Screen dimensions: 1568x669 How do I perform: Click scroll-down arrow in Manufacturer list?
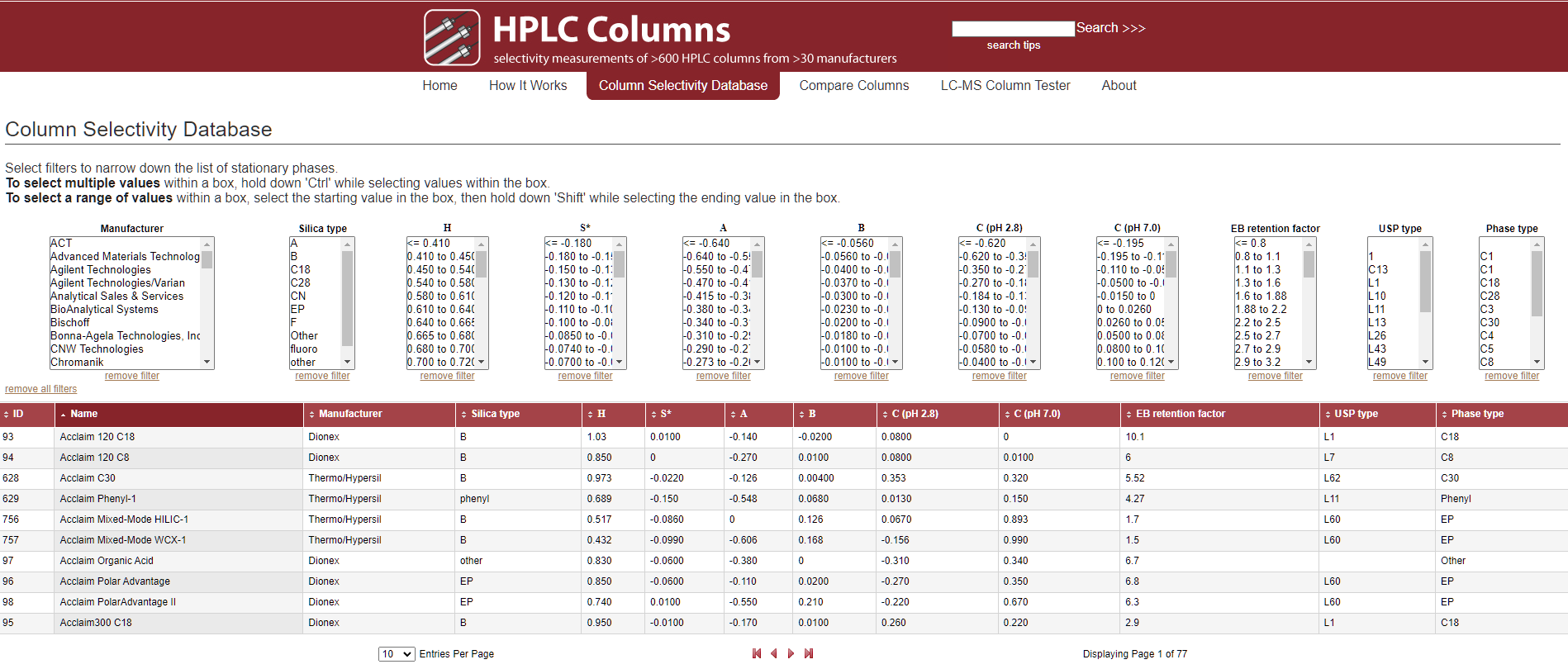pos(207,362)
